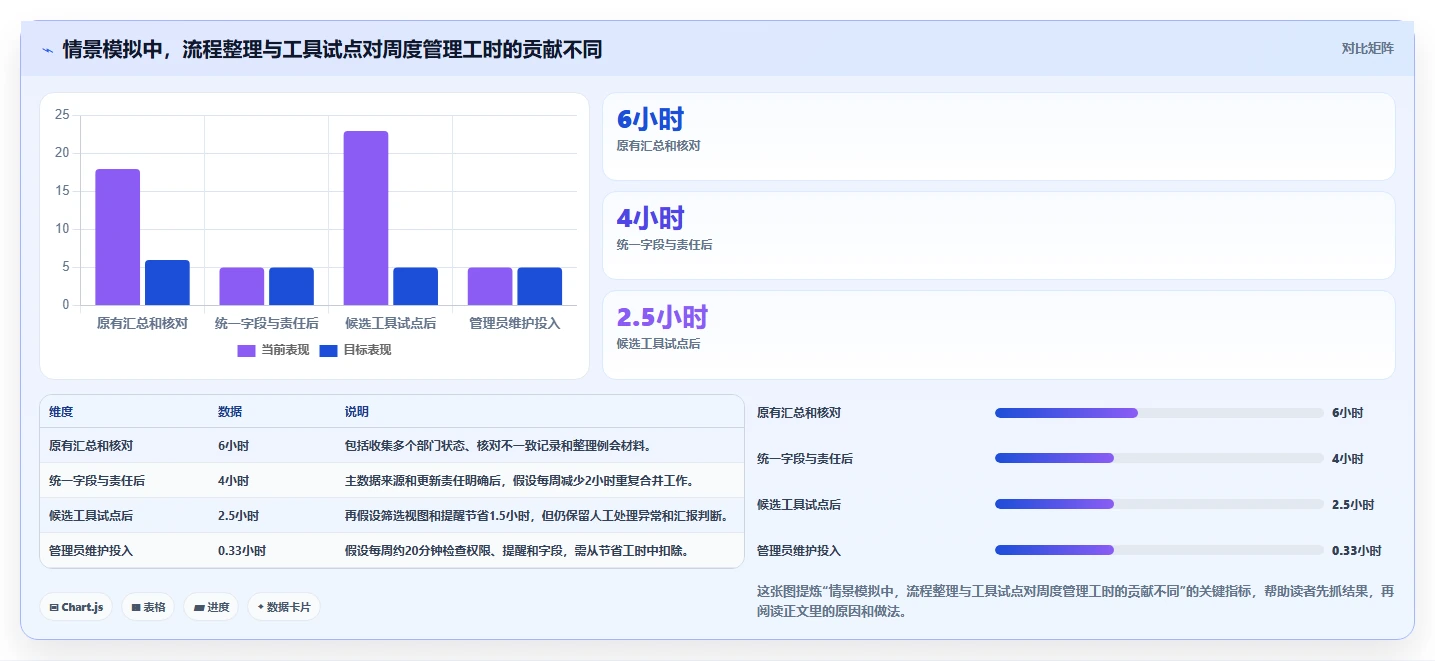Click the chart axis label 统一字段与责任后
Viewport: 1435px width, 661px height.
pyautogui.click(x=267, y=323)
